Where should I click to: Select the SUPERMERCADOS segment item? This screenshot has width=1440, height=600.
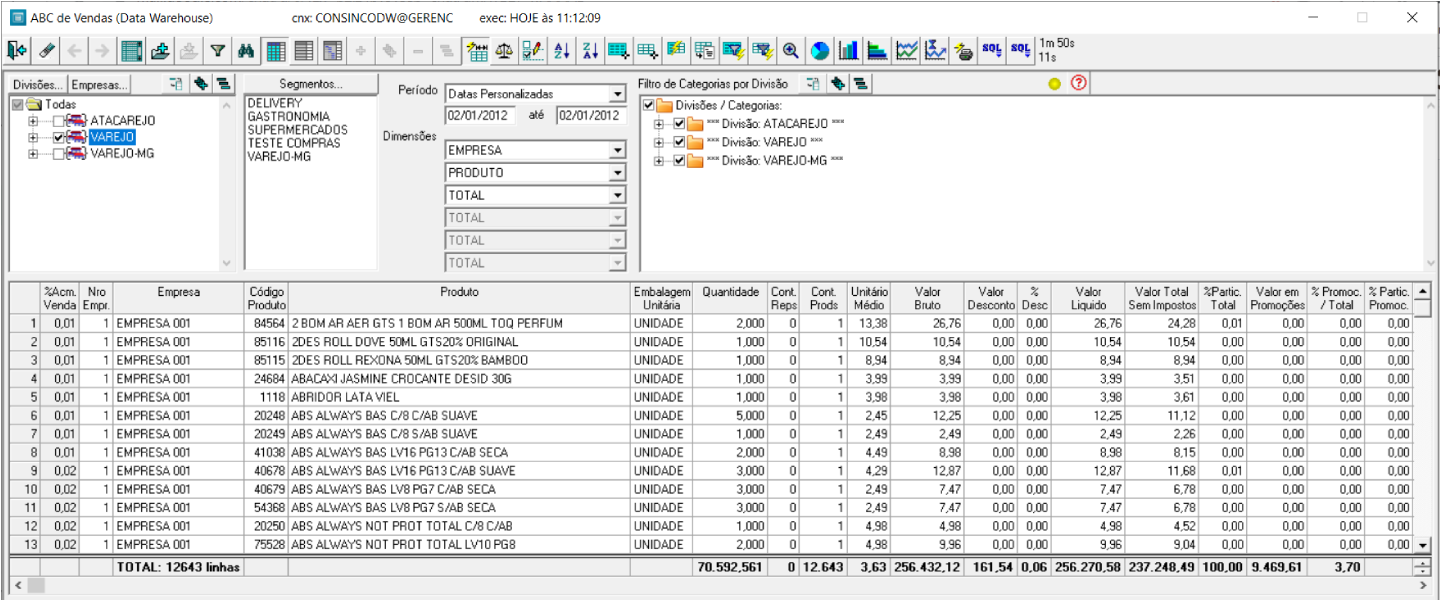click(297, 130)
